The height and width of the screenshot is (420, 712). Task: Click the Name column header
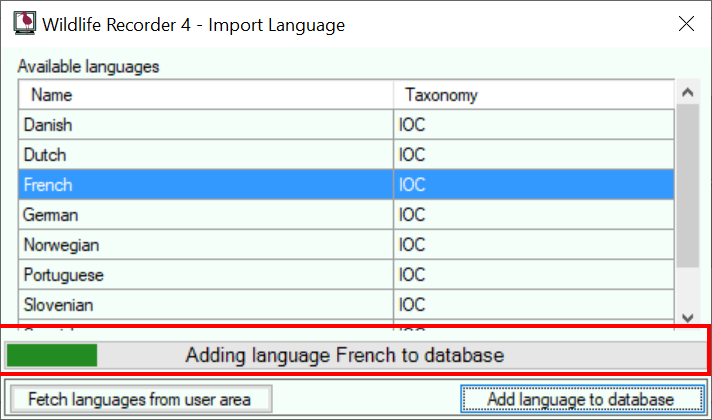point(206,95)
